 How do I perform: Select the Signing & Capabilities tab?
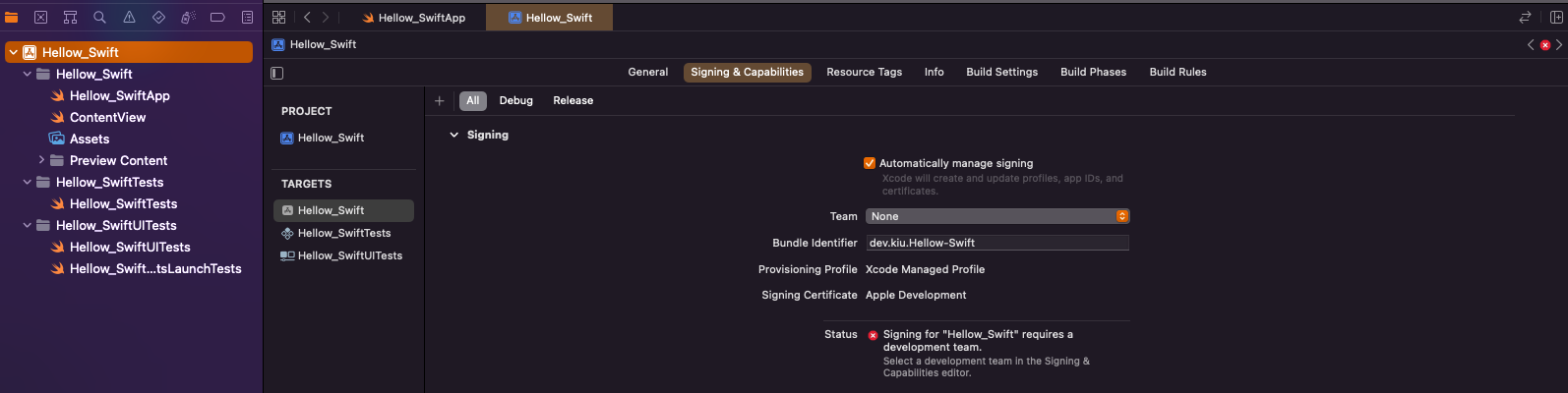point(748,72)
